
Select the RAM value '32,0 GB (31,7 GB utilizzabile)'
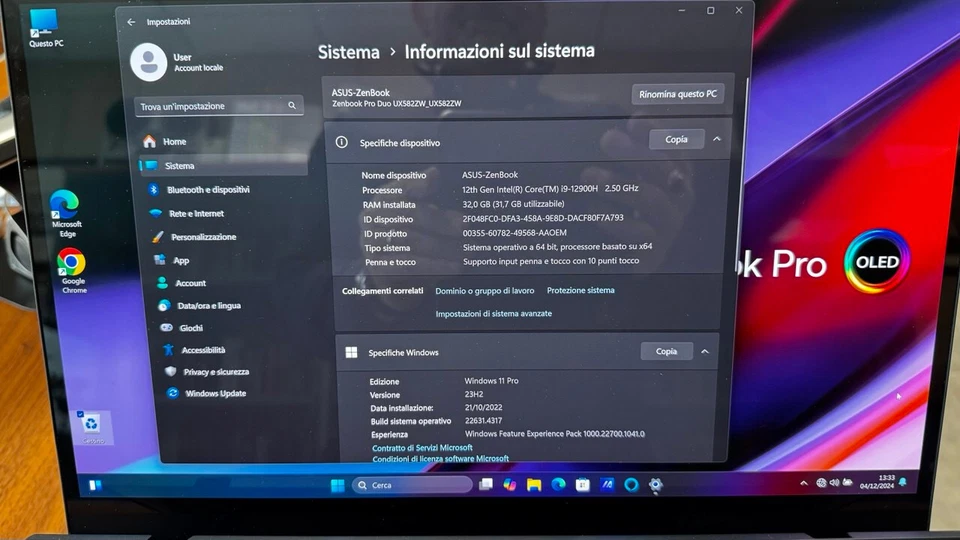pyautogui.click(x=513, y=204)
